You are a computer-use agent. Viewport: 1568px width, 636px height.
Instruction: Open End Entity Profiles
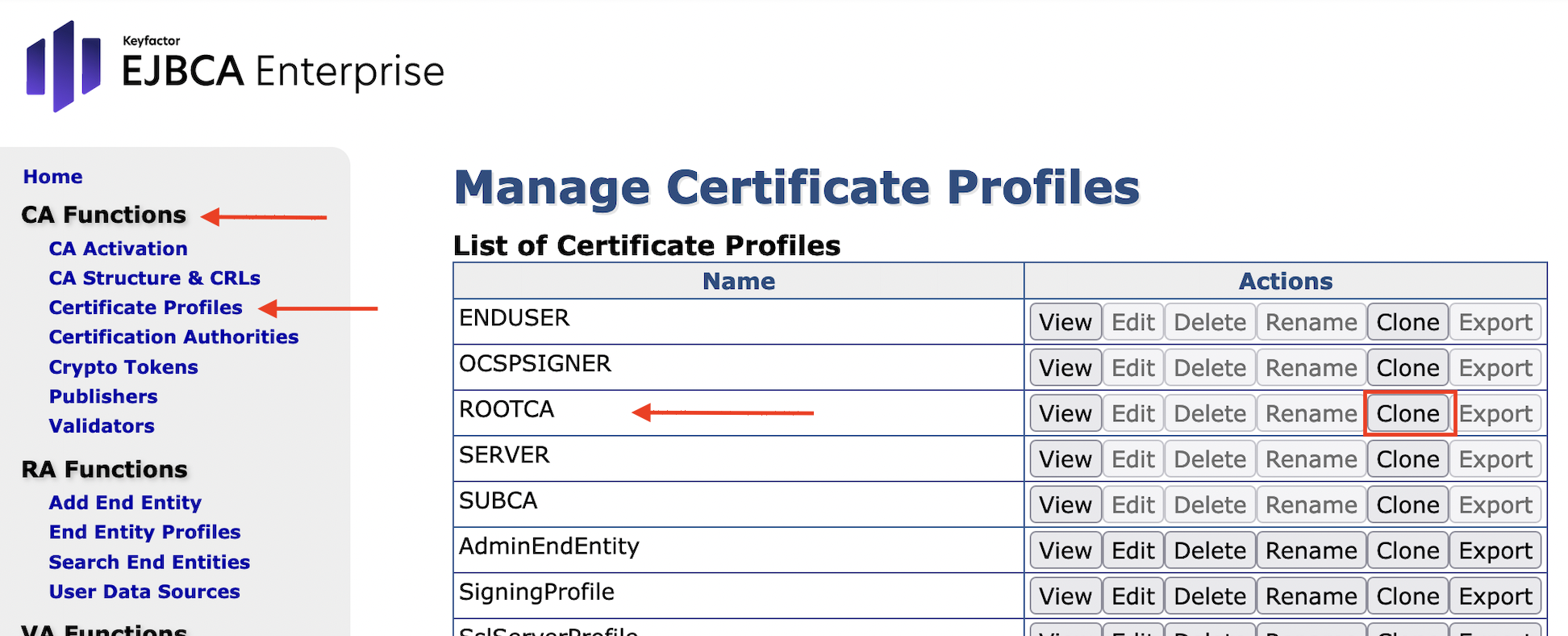pyautogui.click(x=144, y=532)
